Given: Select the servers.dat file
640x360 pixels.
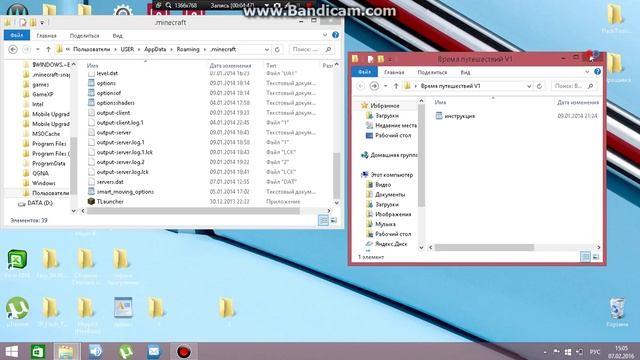Looking at the screenshot, I should 110,182.
